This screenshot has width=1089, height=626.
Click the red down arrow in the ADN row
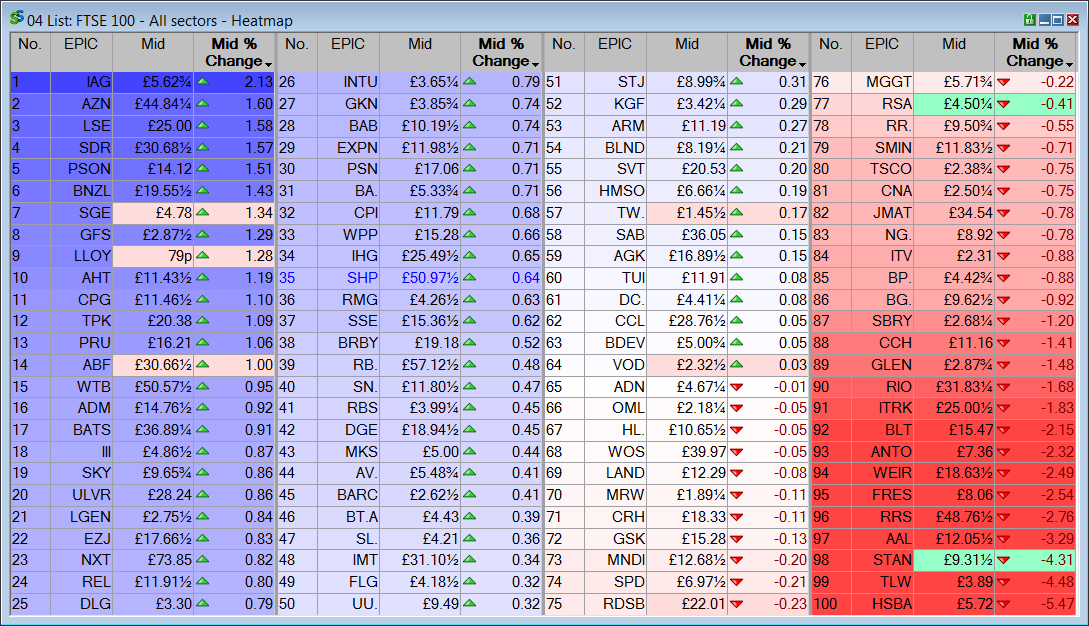[x=736, y=387]
